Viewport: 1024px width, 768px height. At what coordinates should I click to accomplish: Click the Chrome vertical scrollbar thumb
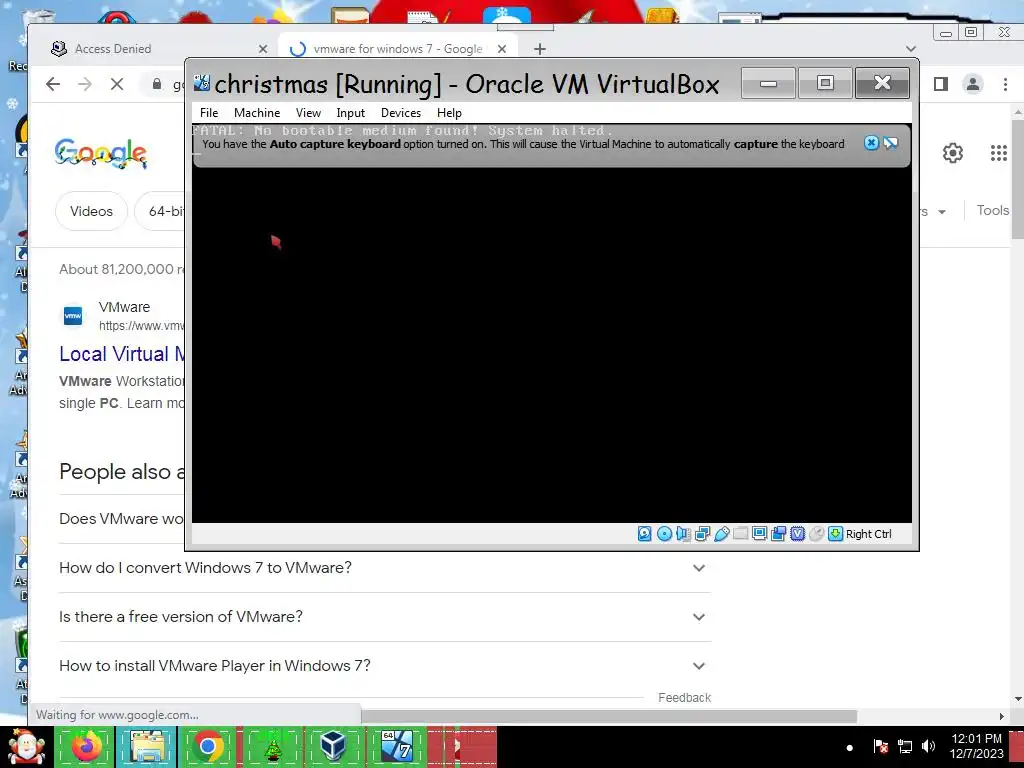[x=1017, y=180]
